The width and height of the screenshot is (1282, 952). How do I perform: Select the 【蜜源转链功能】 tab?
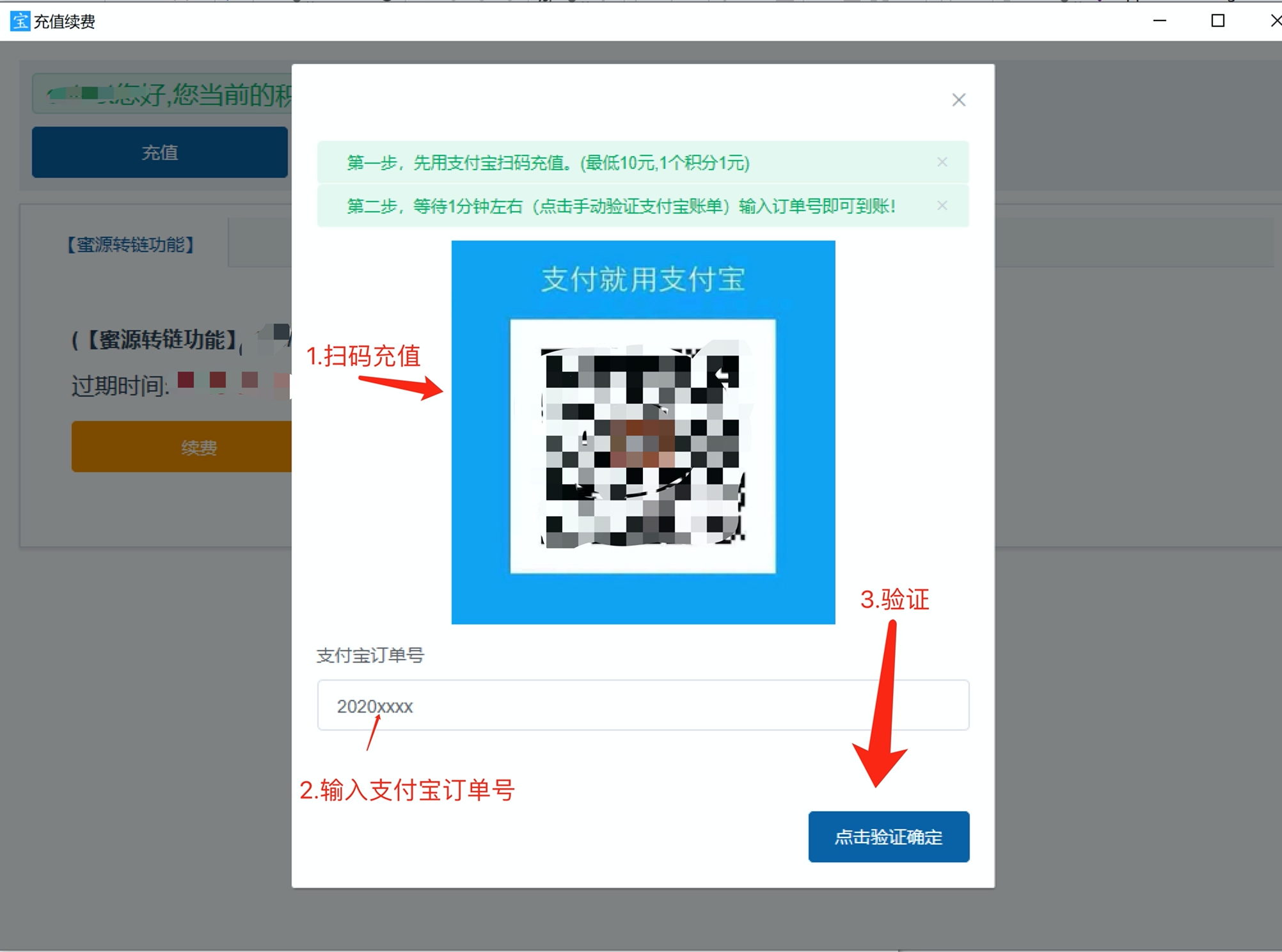pos(131,244)
